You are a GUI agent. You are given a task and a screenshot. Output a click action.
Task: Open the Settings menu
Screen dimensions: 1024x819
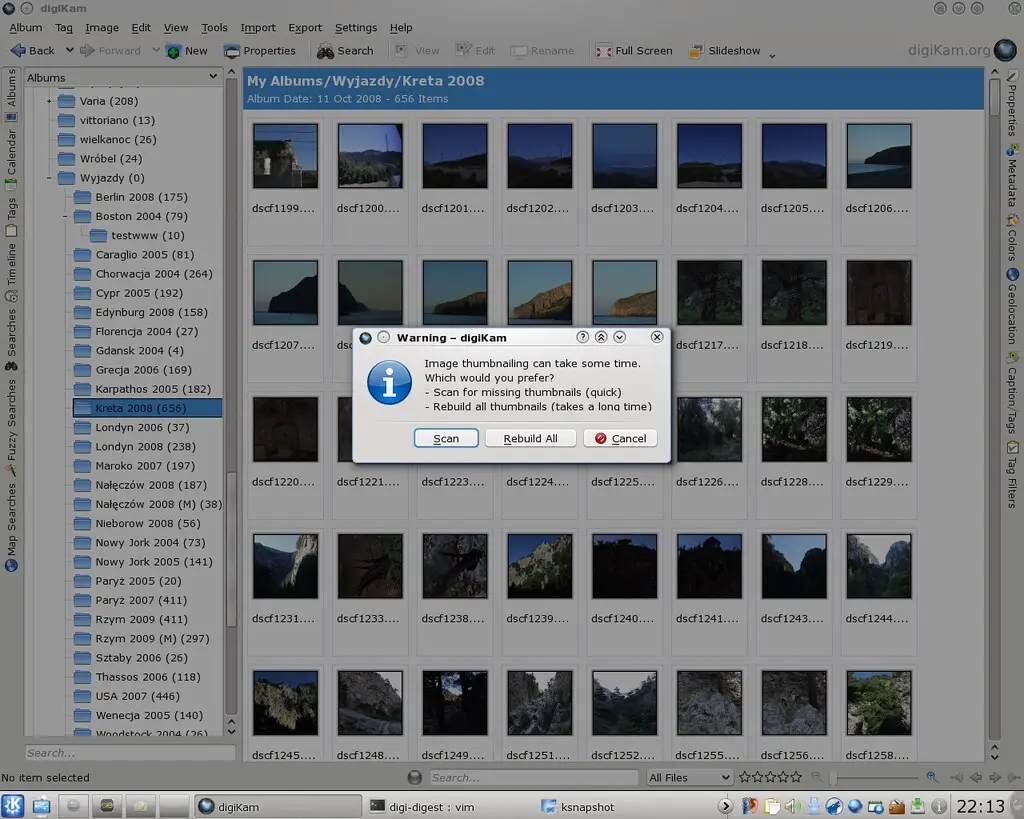[355, 28]
